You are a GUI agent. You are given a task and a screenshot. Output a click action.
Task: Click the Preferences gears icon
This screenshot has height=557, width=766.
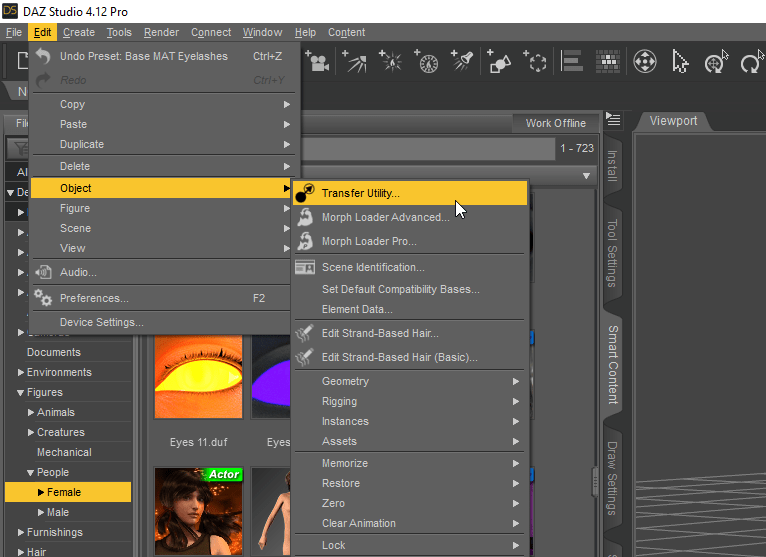[x=43, y=298]
